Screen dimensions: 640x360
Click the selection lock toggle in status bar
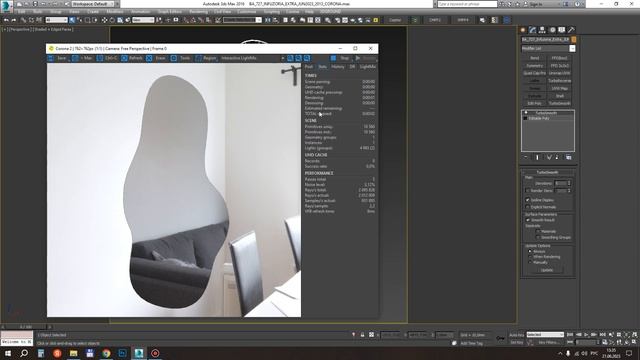point(362,335)
